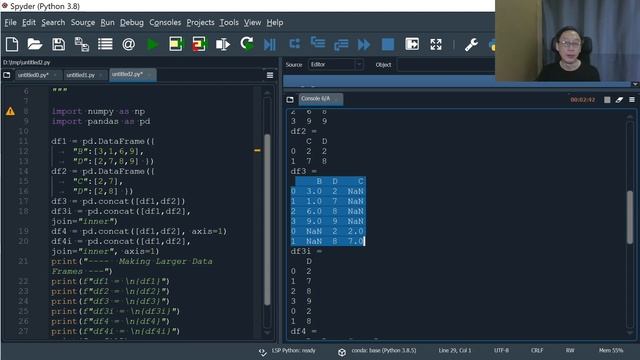Open the editor pane options hamburger menu

pos(270,75)
